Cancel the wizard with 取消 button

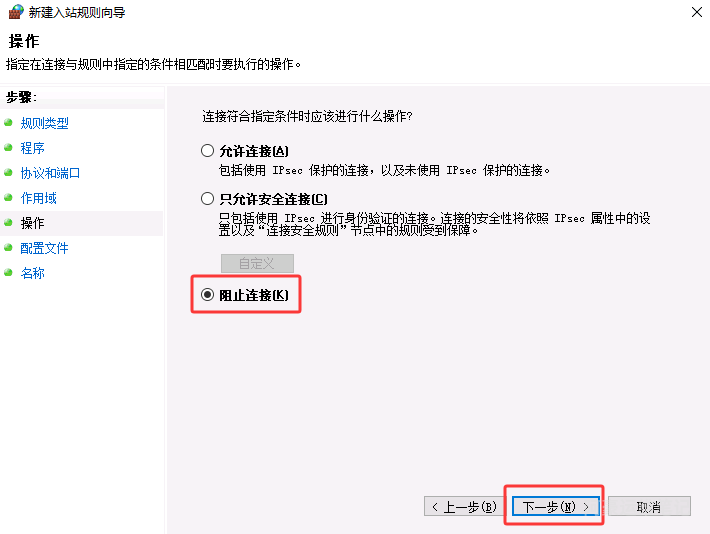tap(649, 506)
